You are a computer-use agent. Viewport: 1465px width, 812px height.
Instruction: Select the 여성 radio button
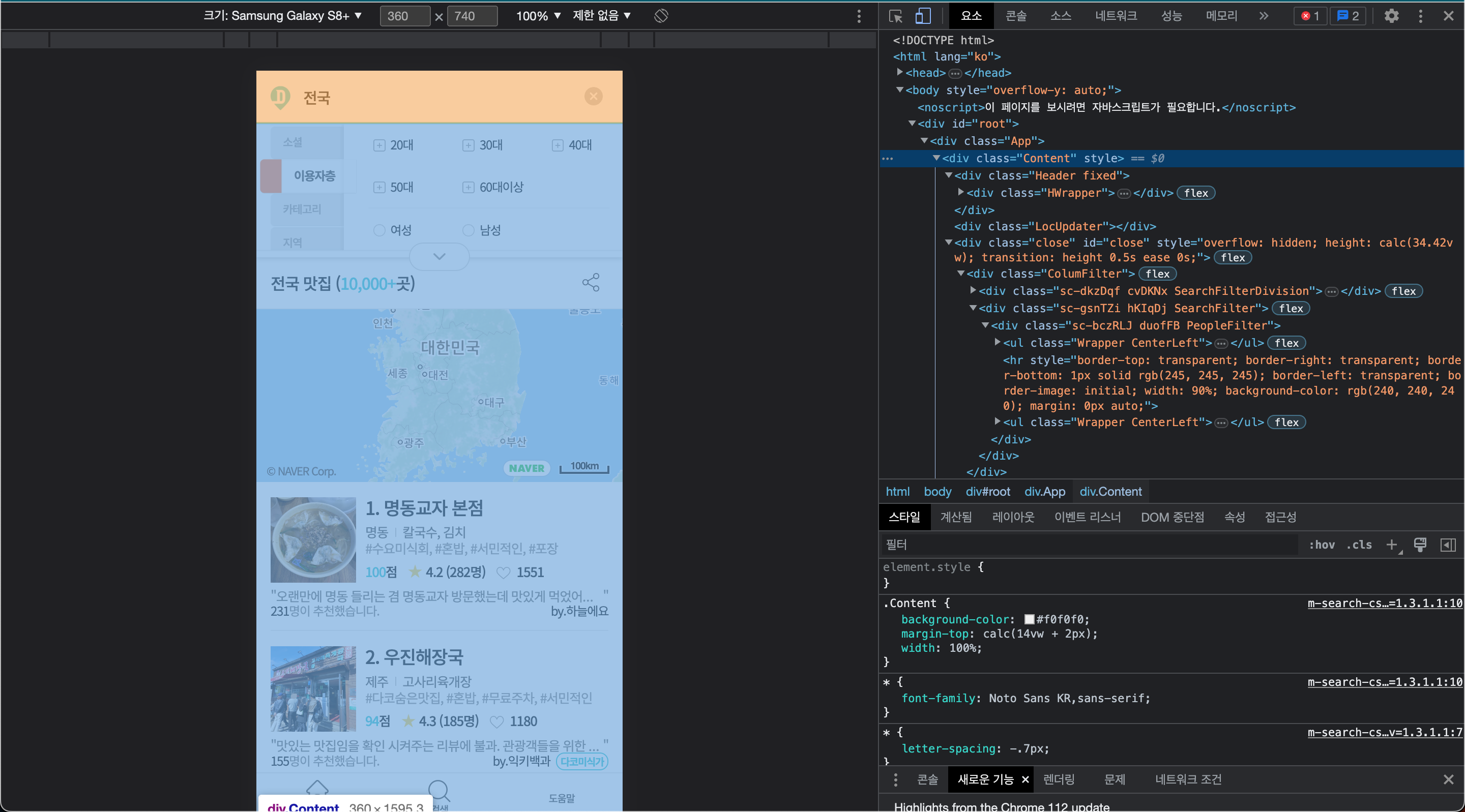coord(379,230)
